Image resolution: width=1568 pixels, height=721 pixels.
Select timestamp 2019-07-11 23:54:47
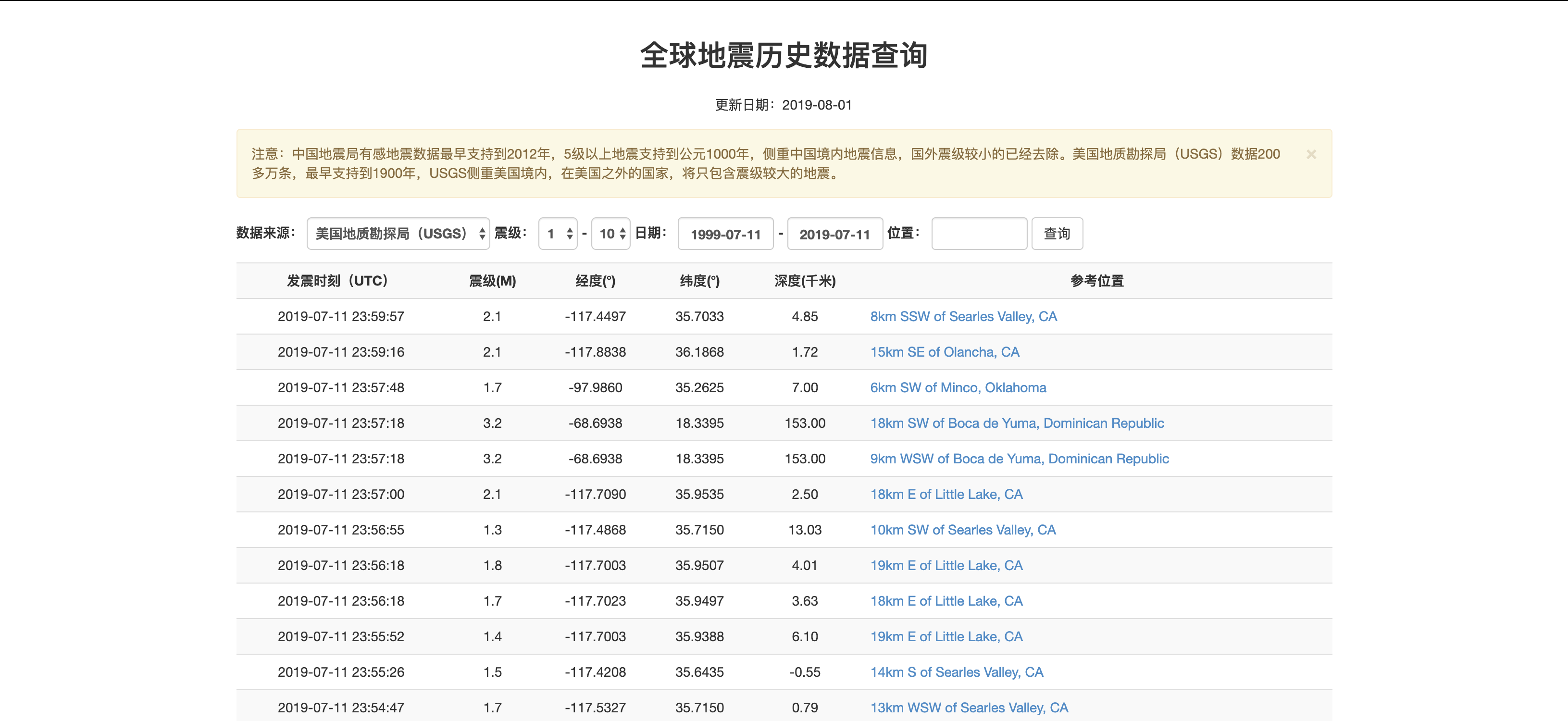(x=341, y=708)
